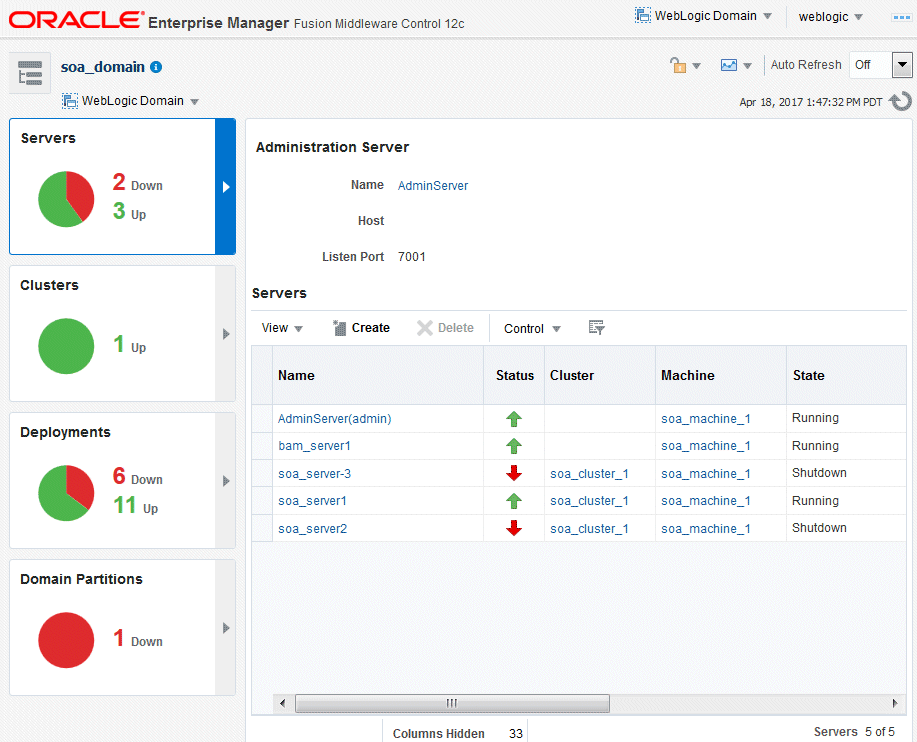Viewport: 917px width, 742px height.
Task: Click the scrollbar left arrow
Action: click(283, 703)
